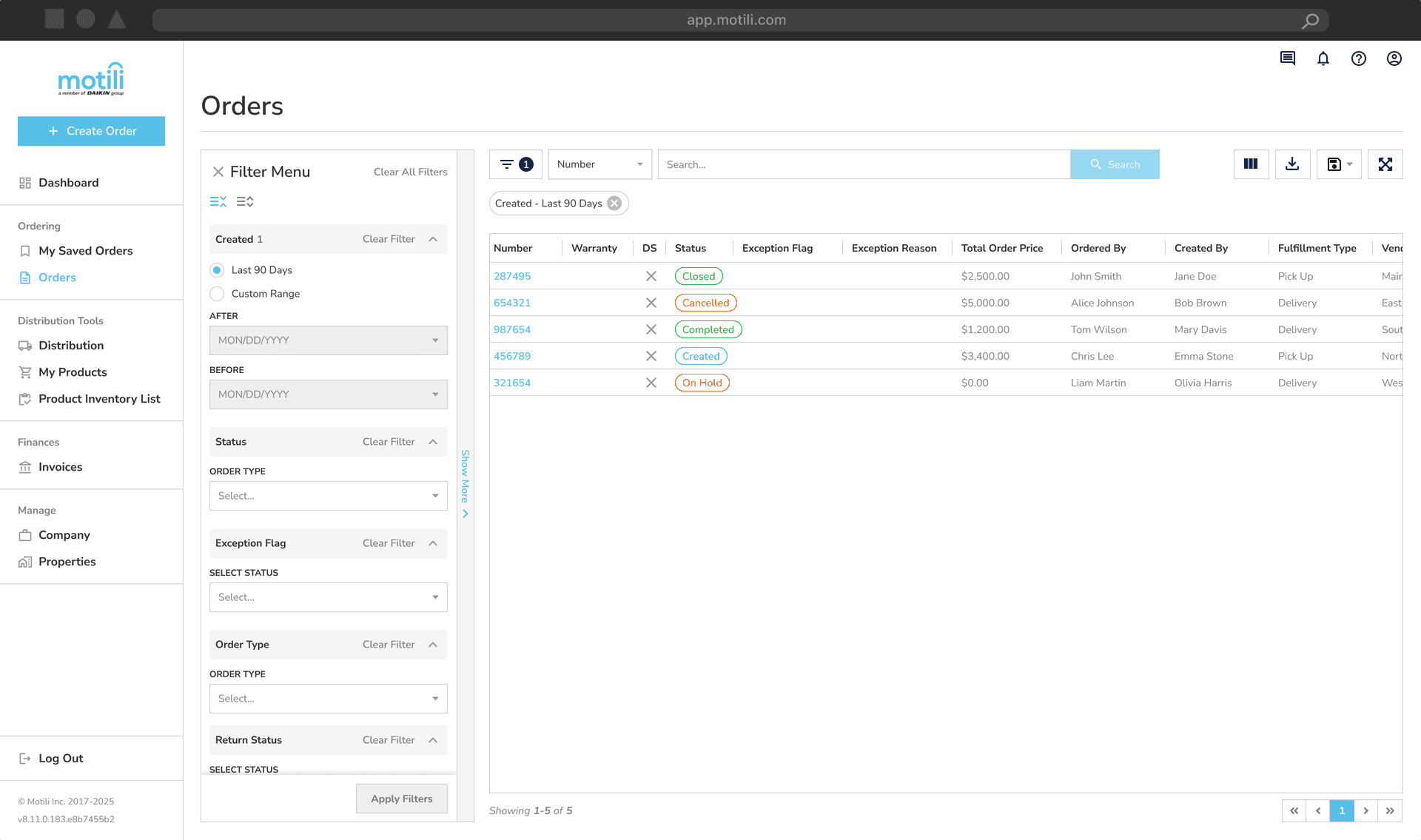Screen dimensions: 1421x840
Task: Go to the first page of results
Action: point(1294,810)
